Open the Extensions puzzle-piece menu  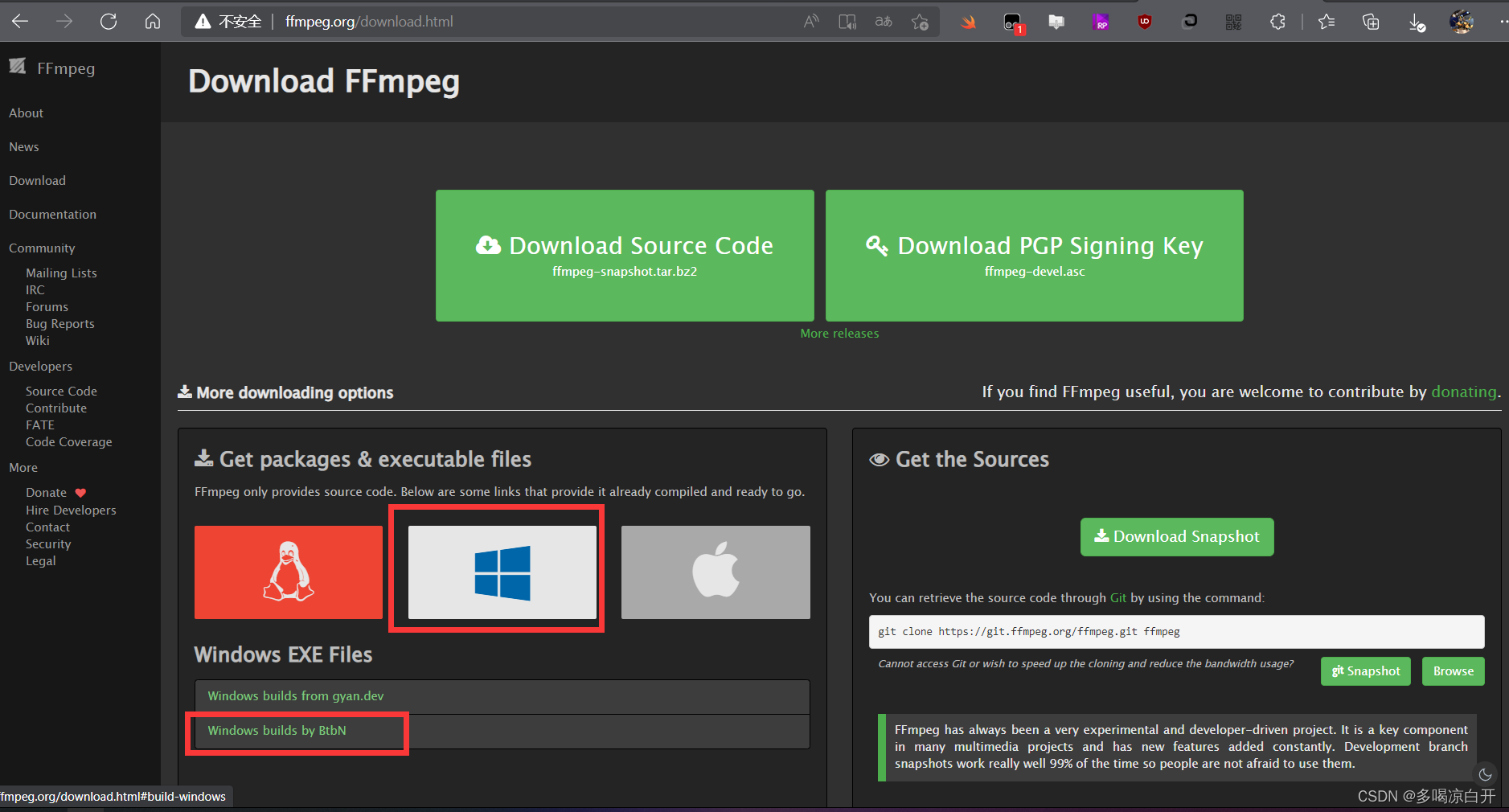[1277, 23]
